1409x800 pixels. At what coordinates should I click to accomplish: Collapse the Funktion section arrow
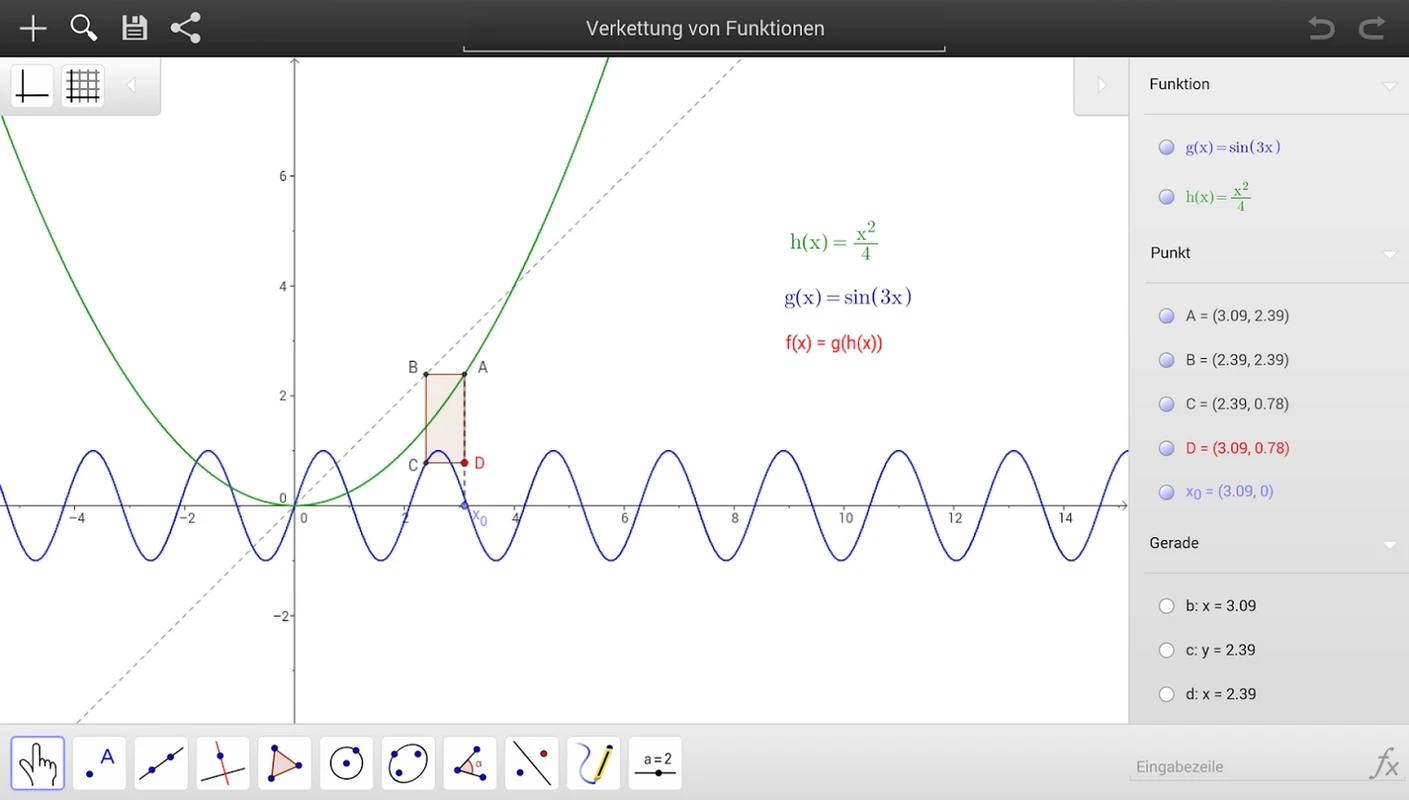[x=1389, y=86]
